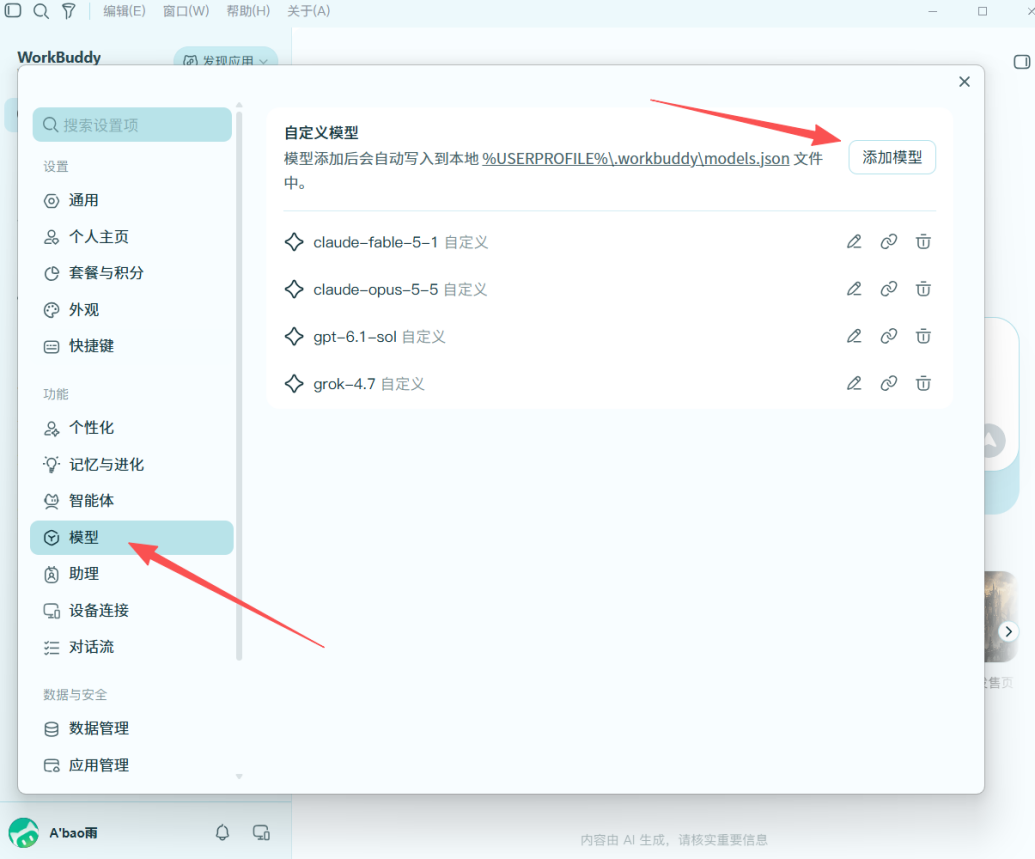Select the 模型 settings item
Image resolution: width=1035 pixels, height=859 pixels.
132,537
